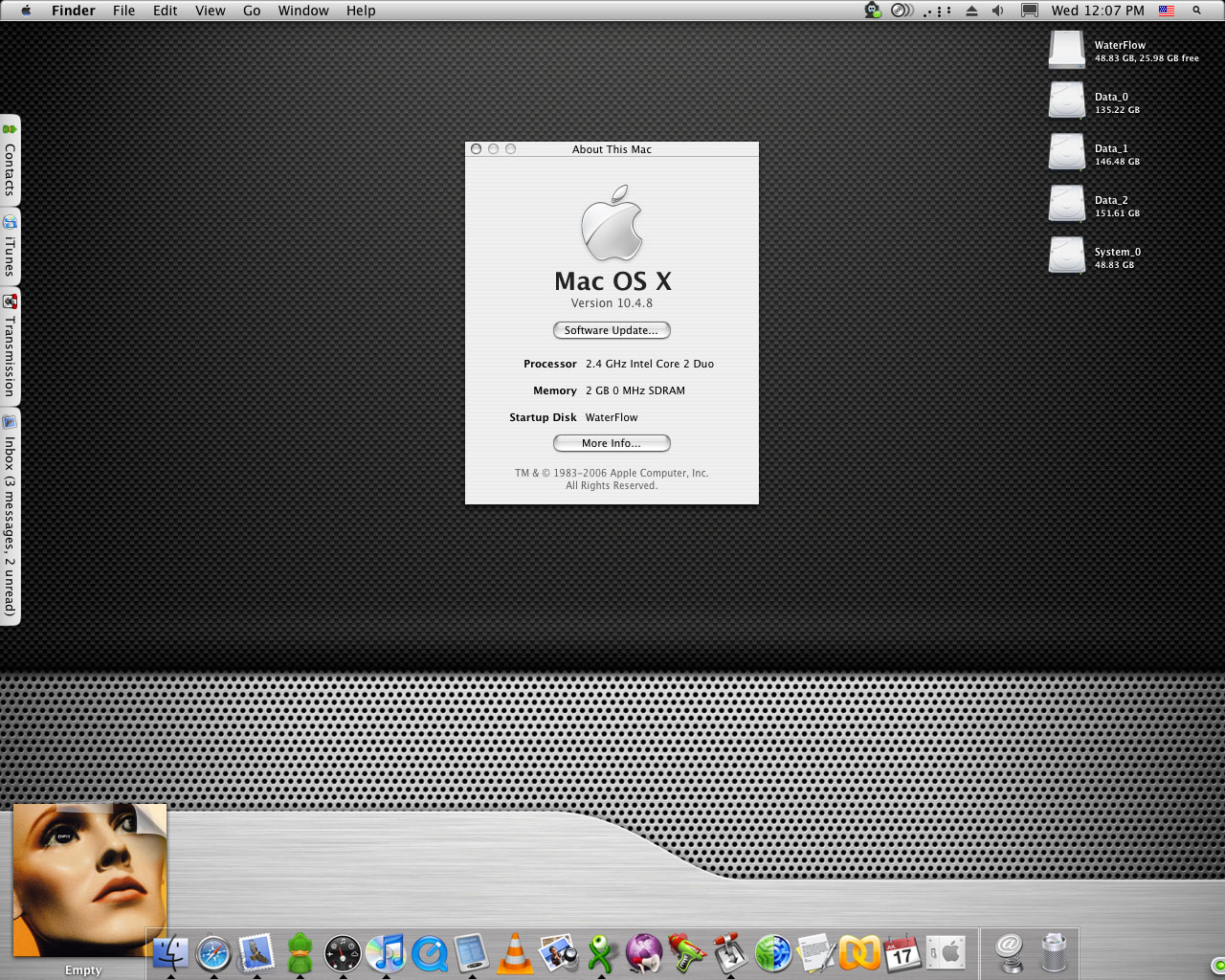Open the iTunes side tab
Screen dimensions: 1225x980
point(10,246)
